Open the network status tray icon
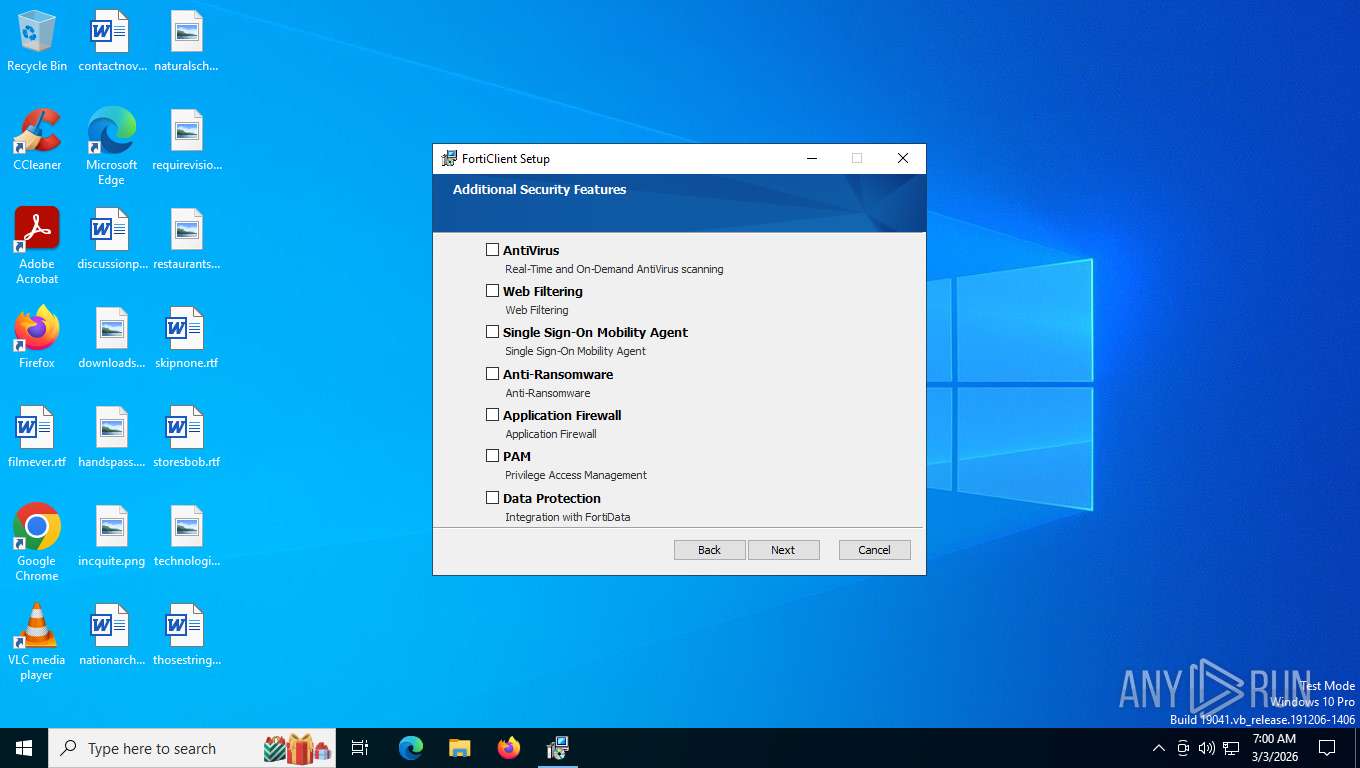The image size is (1360, 768). click(x=1231, y=748)
